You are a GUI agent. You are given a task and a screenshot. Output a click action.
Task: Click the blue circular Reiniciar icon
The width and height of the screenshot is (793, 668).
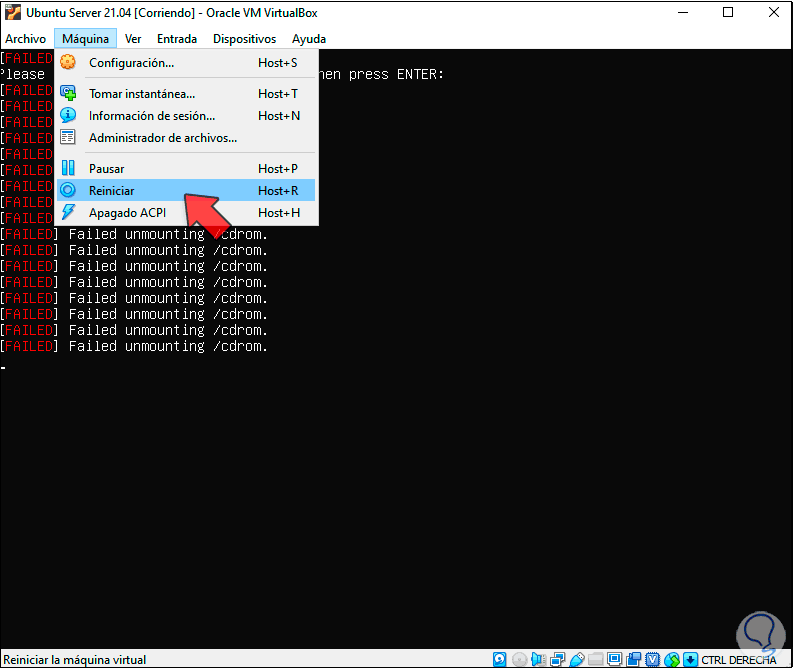[68, 190]
